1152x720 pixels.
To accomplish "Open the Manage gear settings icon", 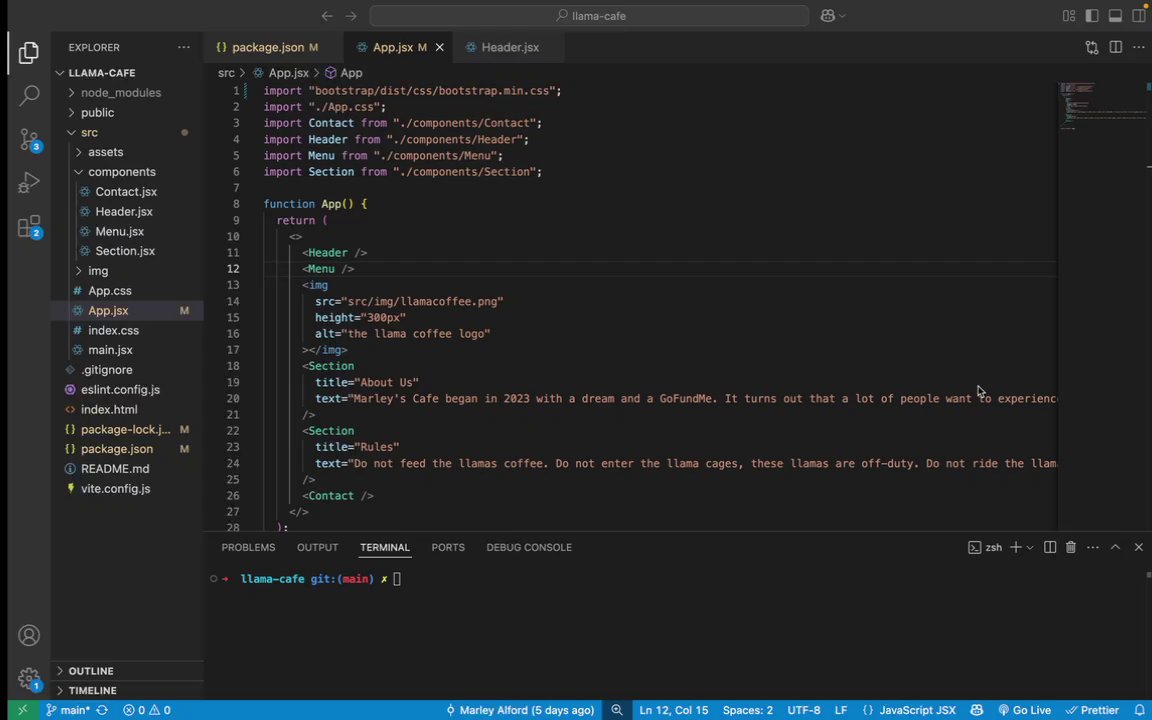I will pos(29,678).
